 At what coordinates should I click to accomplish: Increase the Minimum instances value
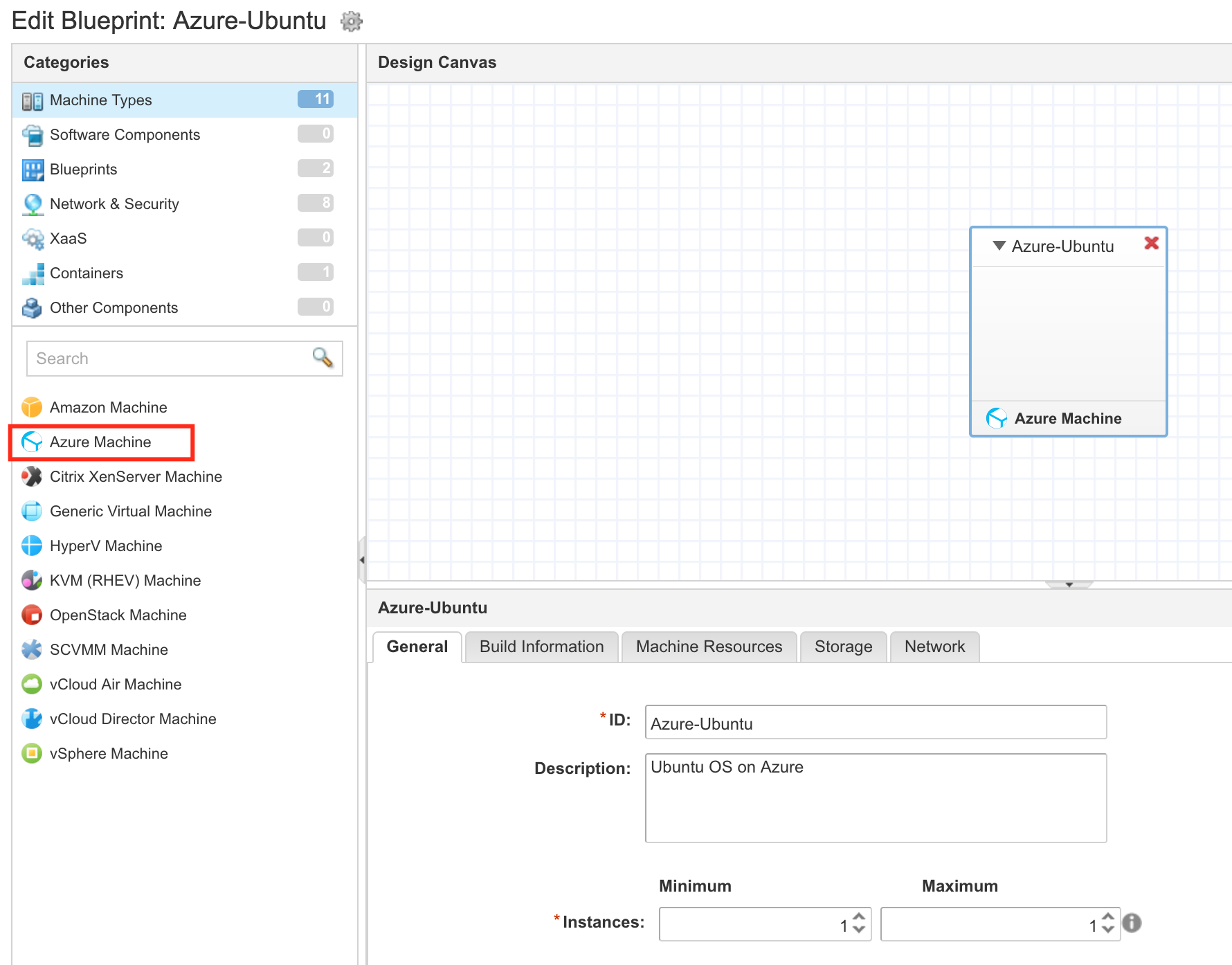click(x=859, y=917)
